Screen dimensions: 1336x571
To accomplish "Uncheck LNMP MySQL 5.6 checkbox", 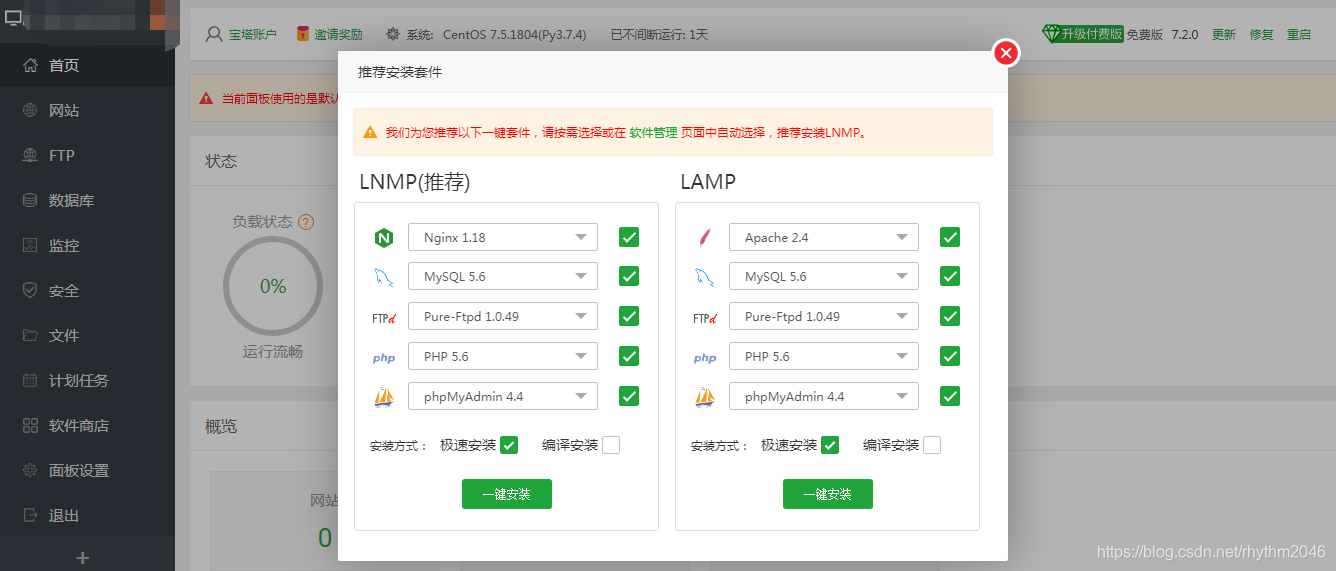I will click(629, 276).
